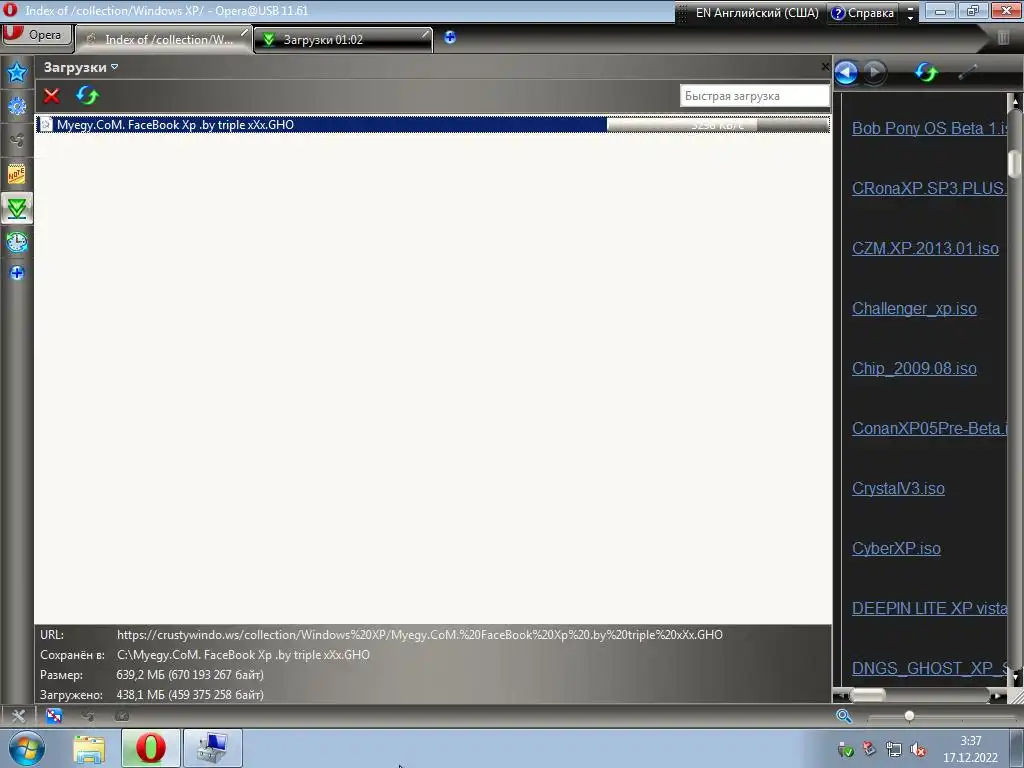
Task: Switch to the Загрузки 01:02 tab
Action: [344, 40]
